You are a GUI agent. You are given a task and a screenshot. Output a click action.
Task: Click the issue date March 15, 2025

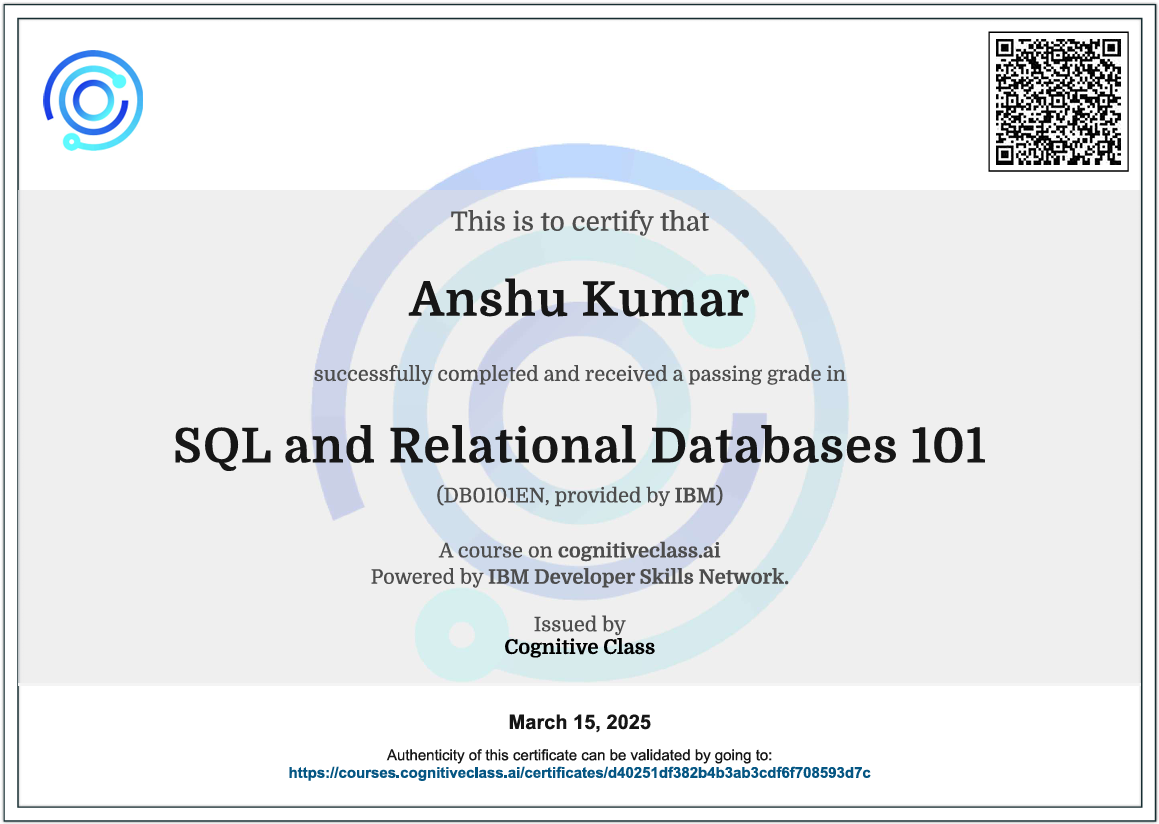pos(579,722)
